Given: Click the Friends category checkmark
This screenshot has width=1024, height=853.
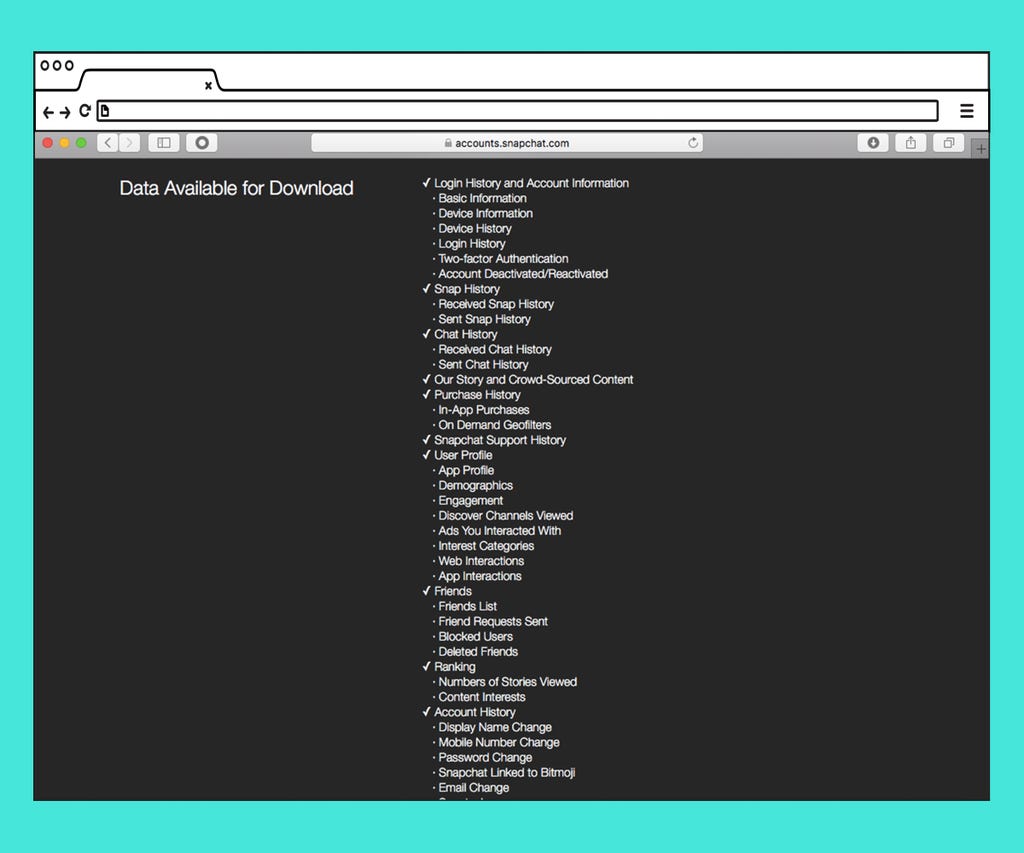Looking at the screenshot, I should (x=427, y=591).
